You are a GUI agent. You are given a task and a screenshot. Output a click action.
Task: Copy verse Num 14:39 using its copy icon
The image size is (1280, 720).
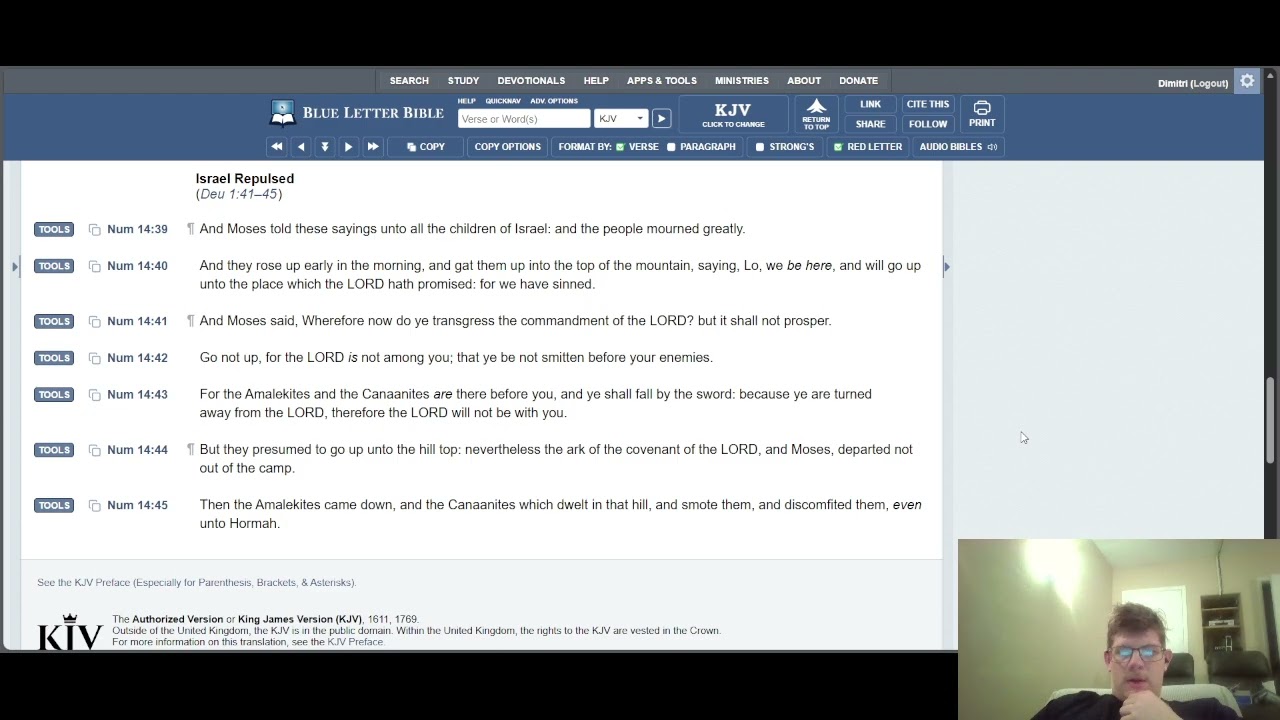pyautogui.click(x=94, y=230)
